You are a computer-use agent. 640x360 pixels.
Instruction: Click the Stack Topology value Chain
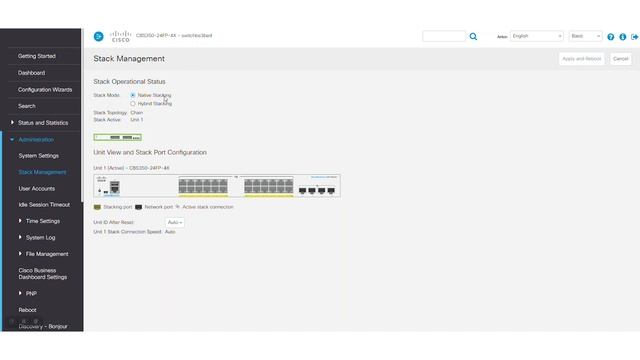[x=137, y=113]
